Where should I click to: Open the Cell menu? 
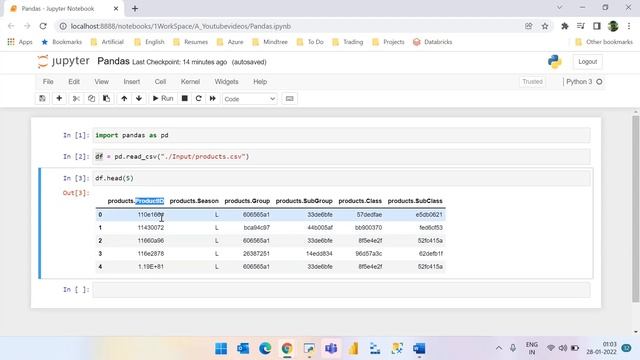(160, 82)
